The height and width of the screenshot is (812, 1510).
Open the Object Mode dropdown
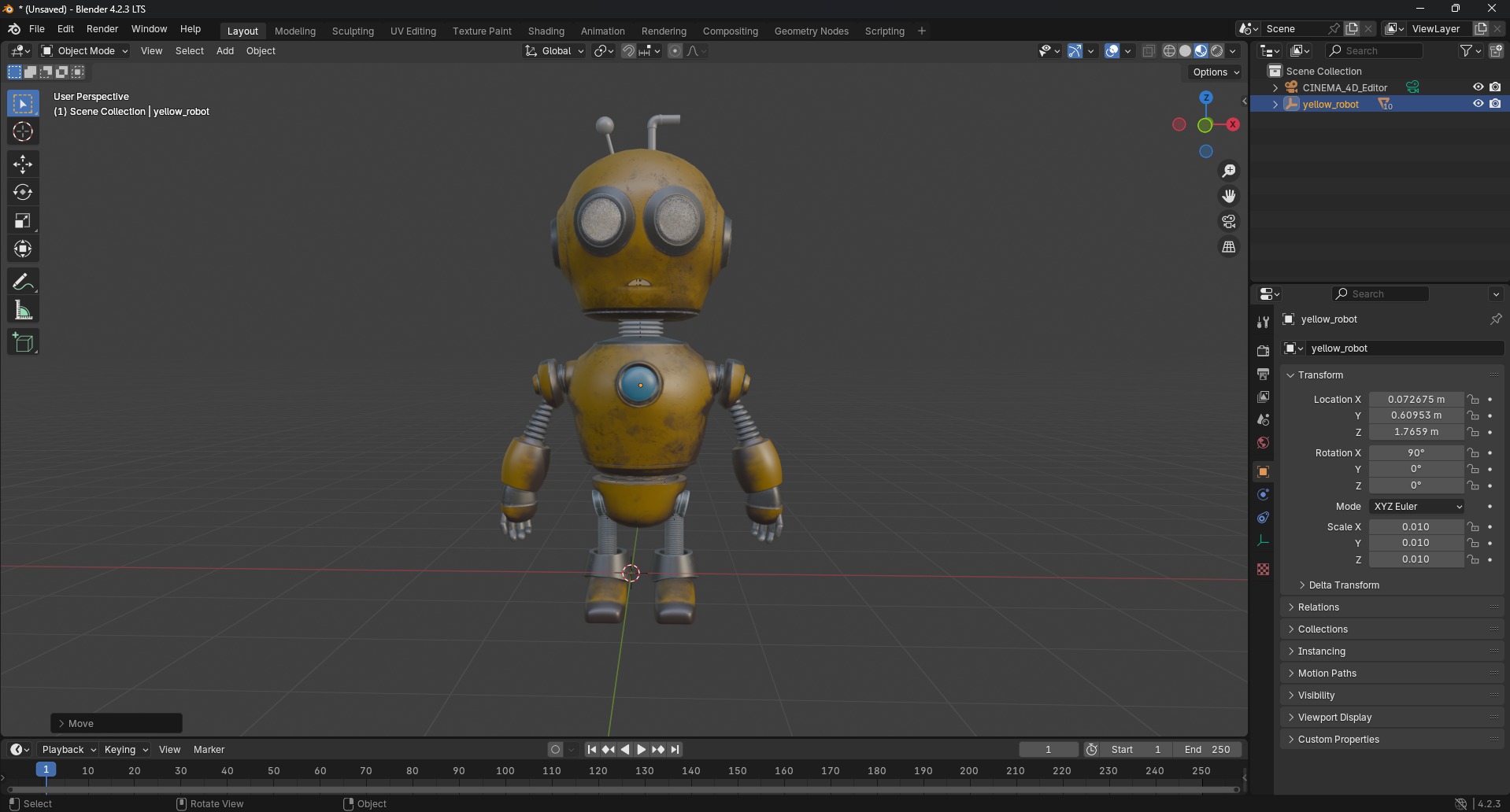point(84,51)
